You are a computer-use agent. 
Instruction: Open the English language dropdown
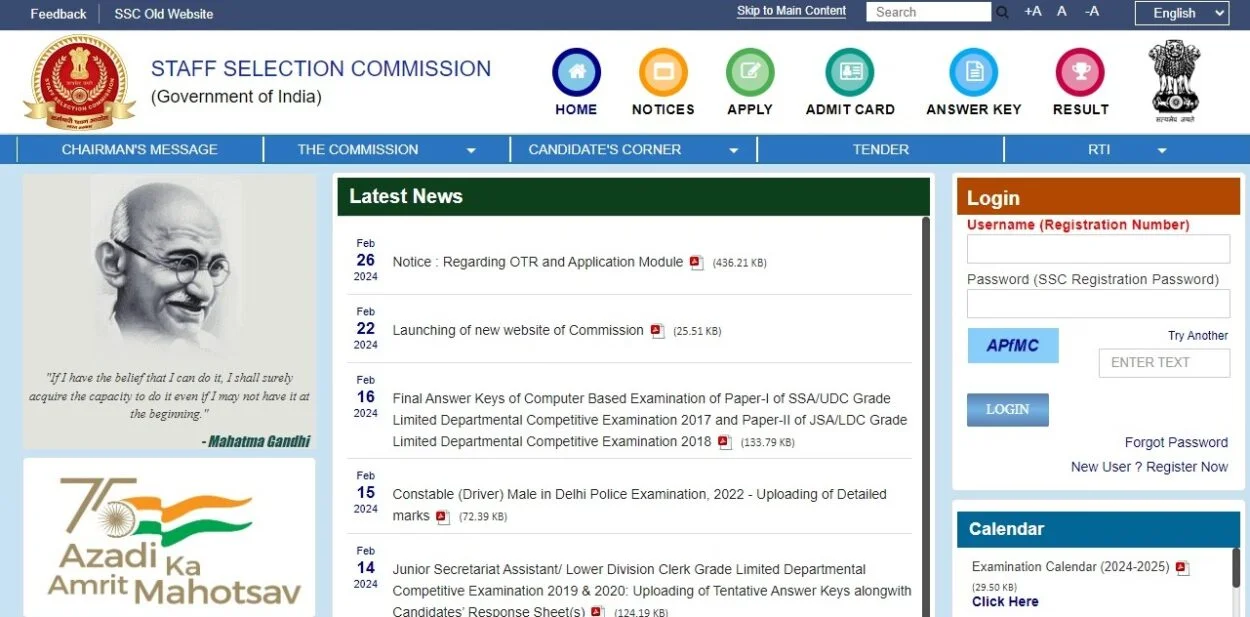1182,13
